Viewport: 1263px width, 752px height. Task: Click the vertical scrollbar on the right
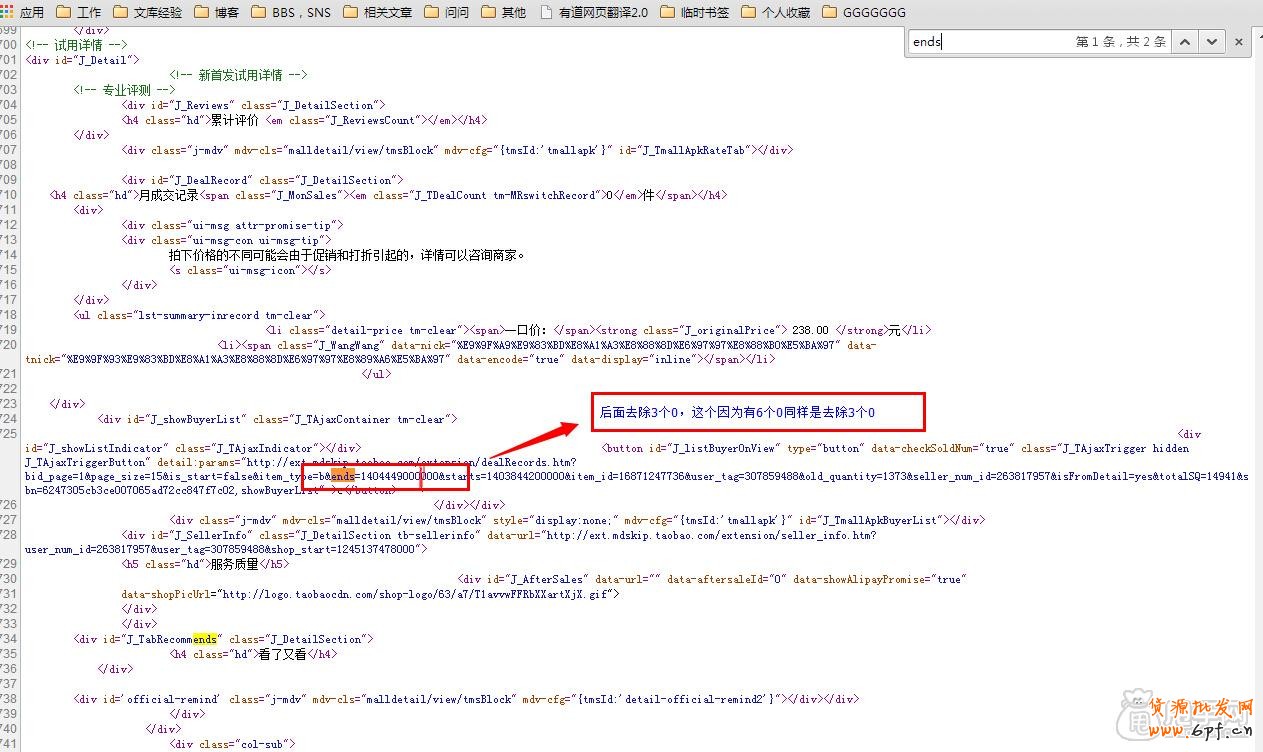tap(1257, 400)
